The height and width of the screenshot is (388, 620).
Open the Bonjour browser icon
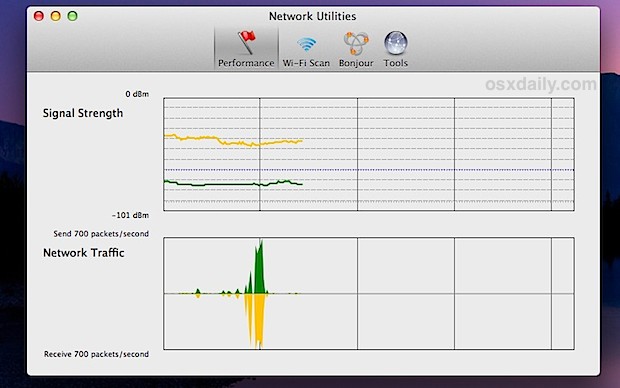[356, 43]
